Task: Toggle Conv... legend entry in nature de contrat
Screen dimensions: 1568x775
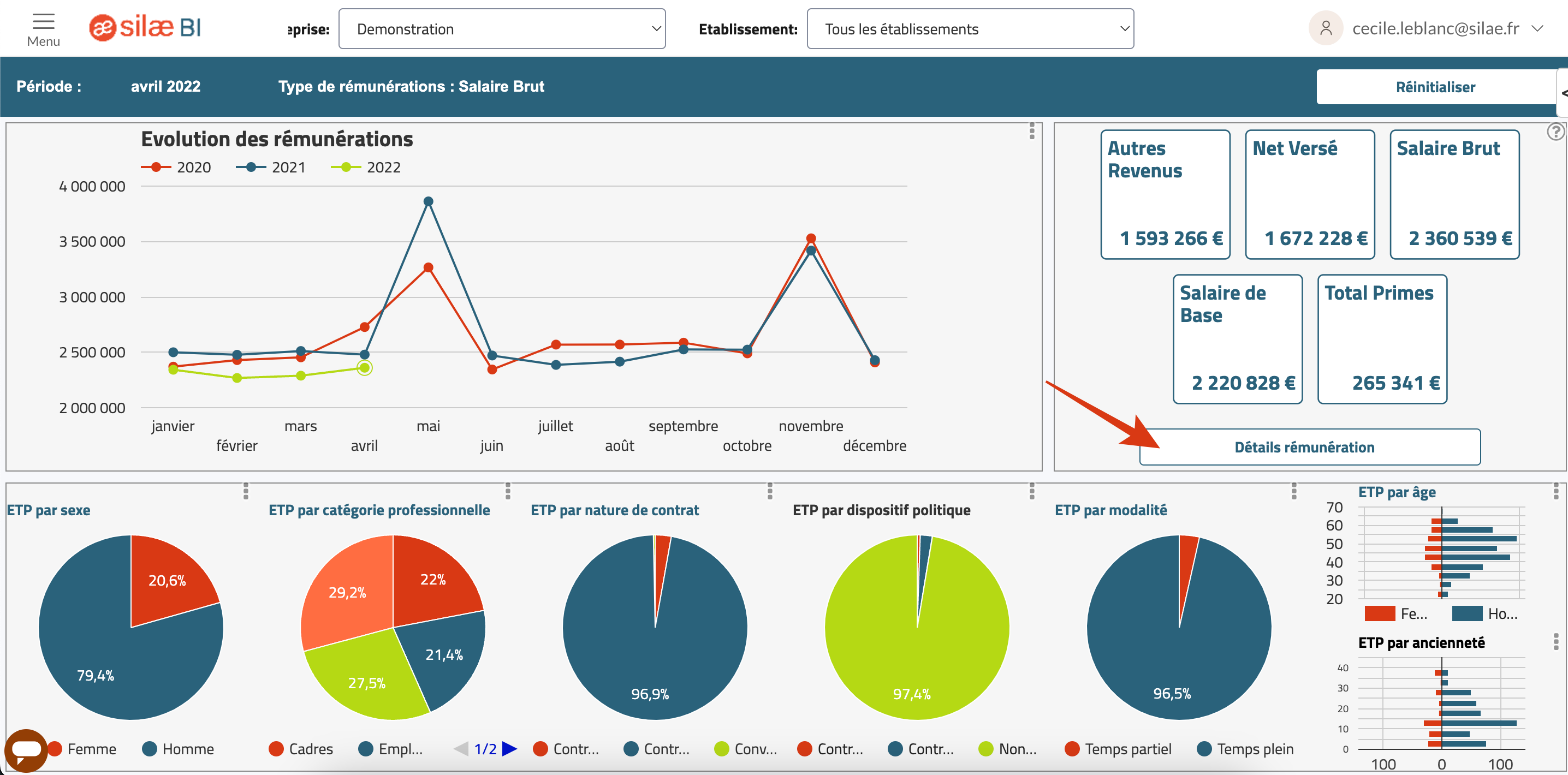Action: [x=746, y=749]
